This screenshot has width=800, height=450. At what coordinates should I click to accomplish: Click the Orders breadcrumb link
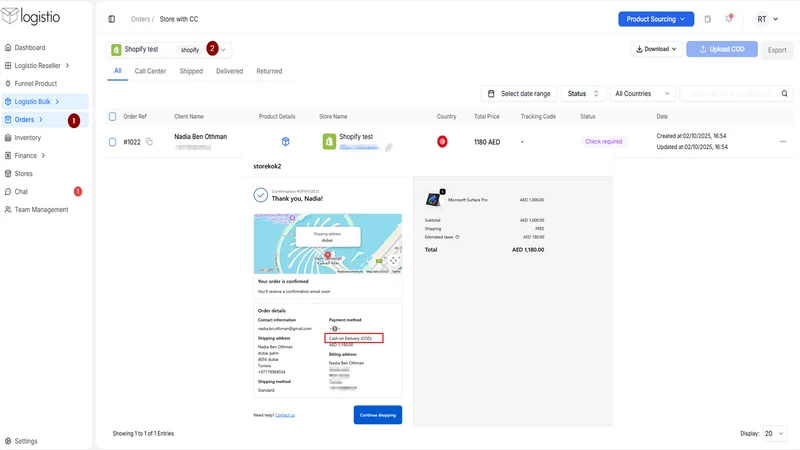tap(140, 19)
